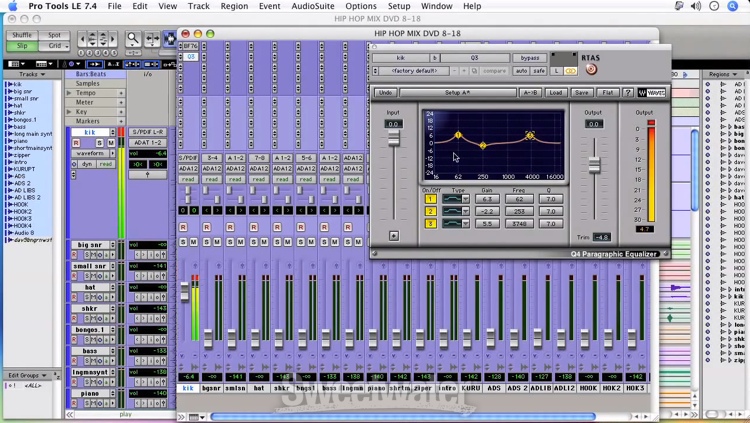
Task: Click plus button under Input fader
Action: point(394,236)
